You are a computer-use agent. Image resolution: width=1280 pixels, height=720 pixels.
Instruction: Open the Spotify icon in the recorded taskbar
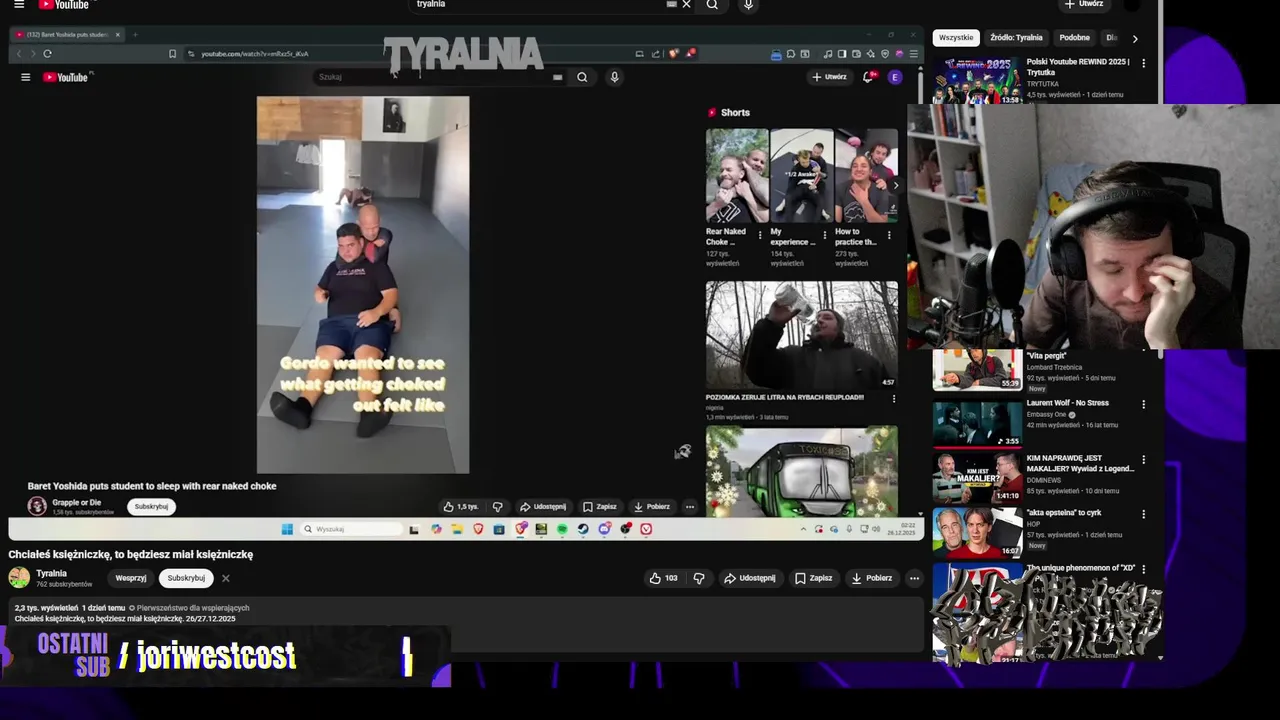[562, 529]
